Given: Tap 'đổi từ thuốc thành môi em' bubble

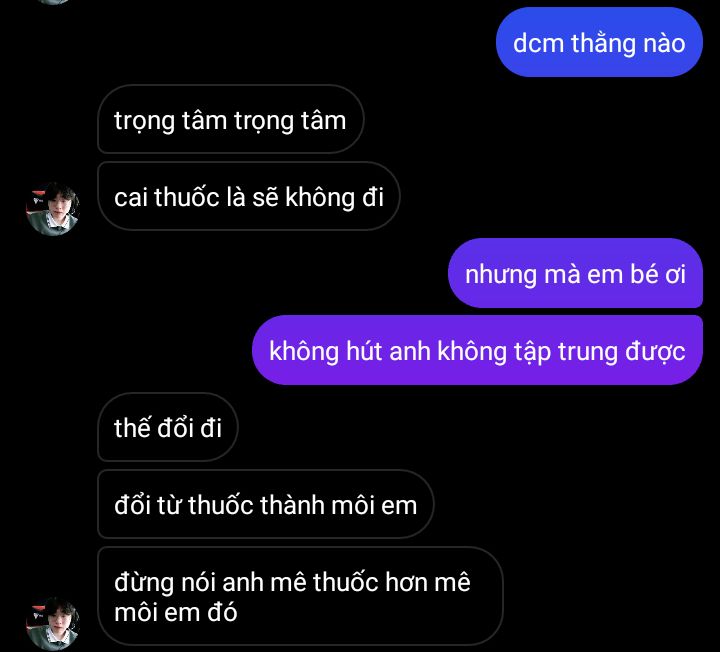Looking at the screenshot, I should (266, 504).
